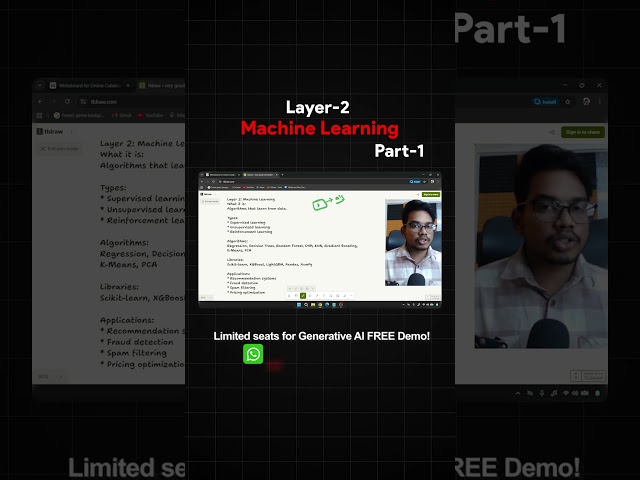Select the green Draw pencil tool in center window
This screenshot has height=480, width=640.
303,296
